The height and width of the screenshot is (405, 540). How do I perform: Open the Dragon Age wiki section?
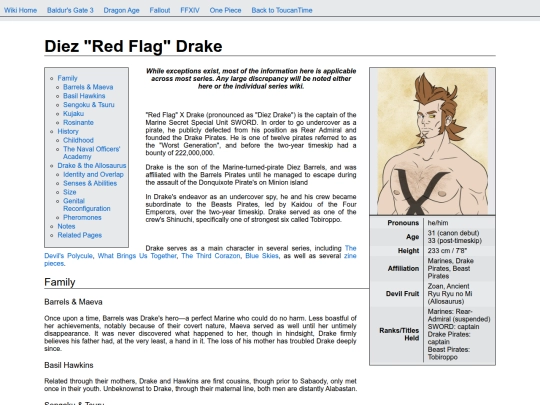(x=122, y=10)
